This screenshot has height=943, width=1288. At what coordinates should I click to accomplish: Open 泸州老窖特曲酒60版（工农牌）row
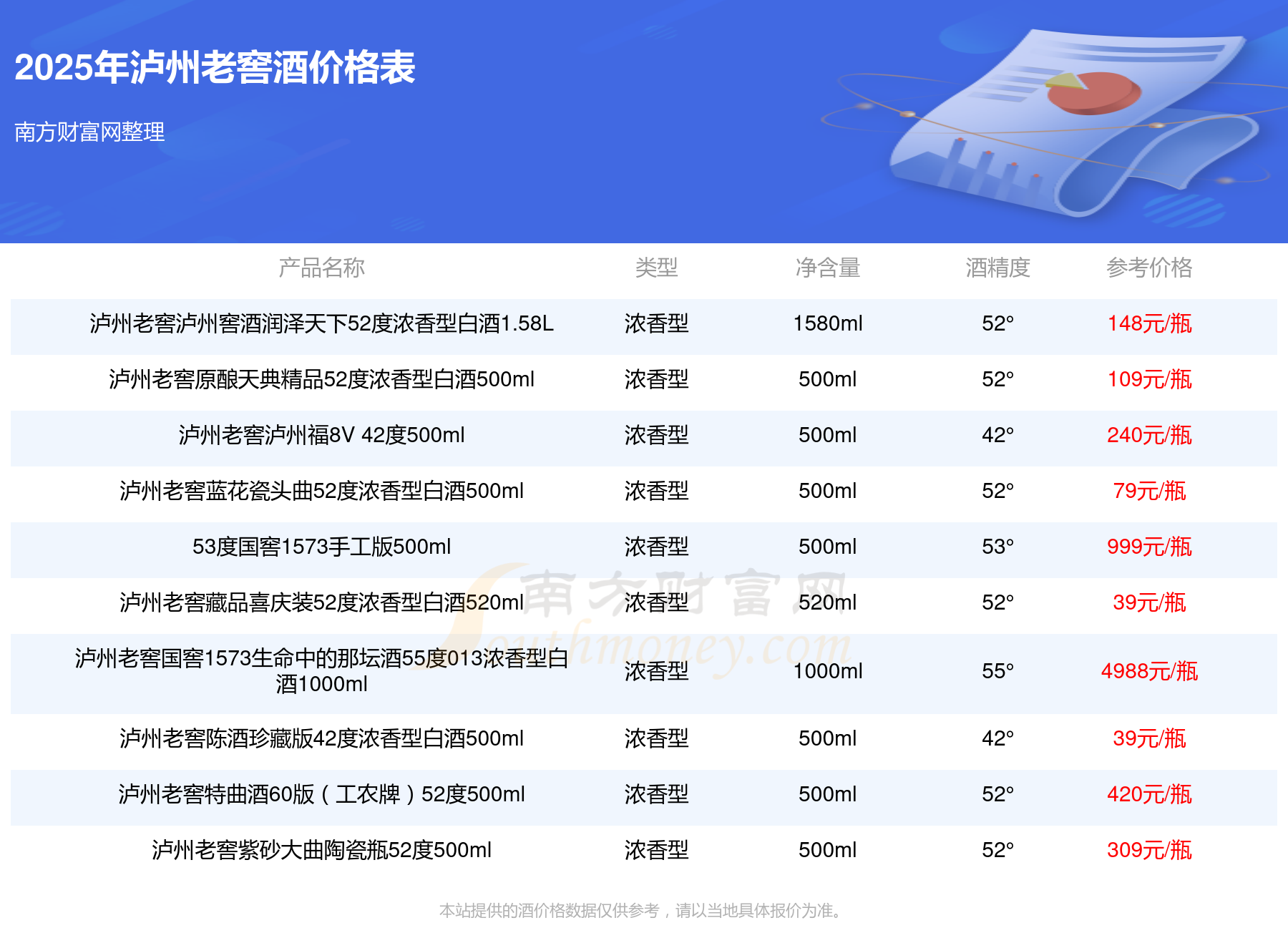click(644, 794)
